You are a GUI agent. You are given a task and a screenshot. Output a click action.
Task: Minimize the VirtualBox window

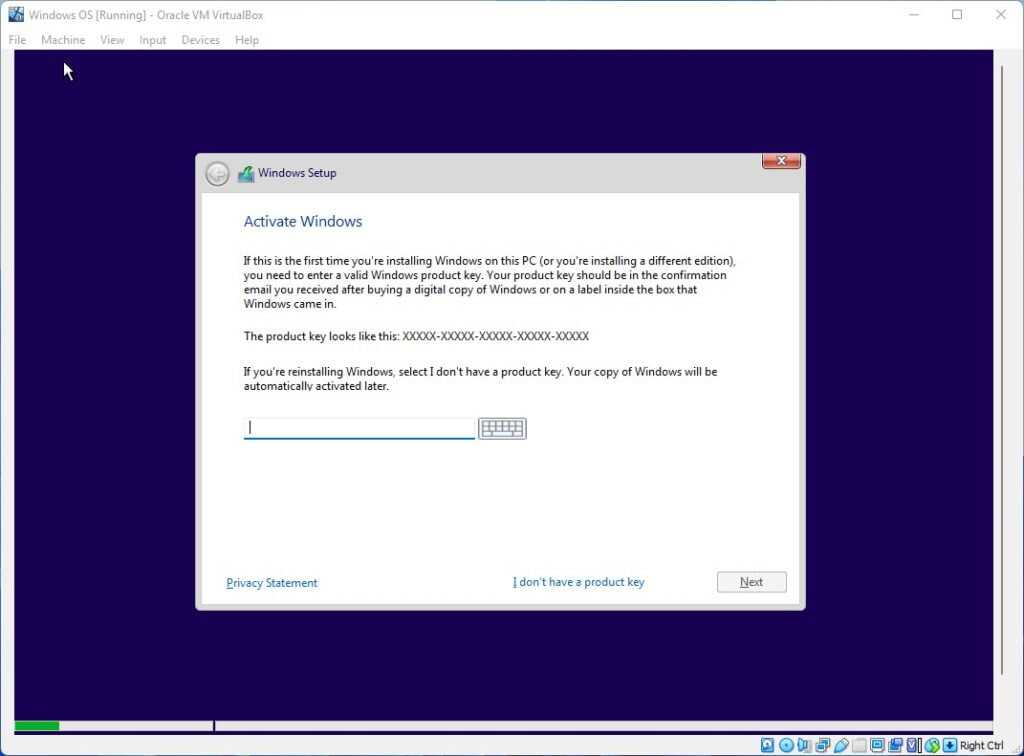pos(914,14)
